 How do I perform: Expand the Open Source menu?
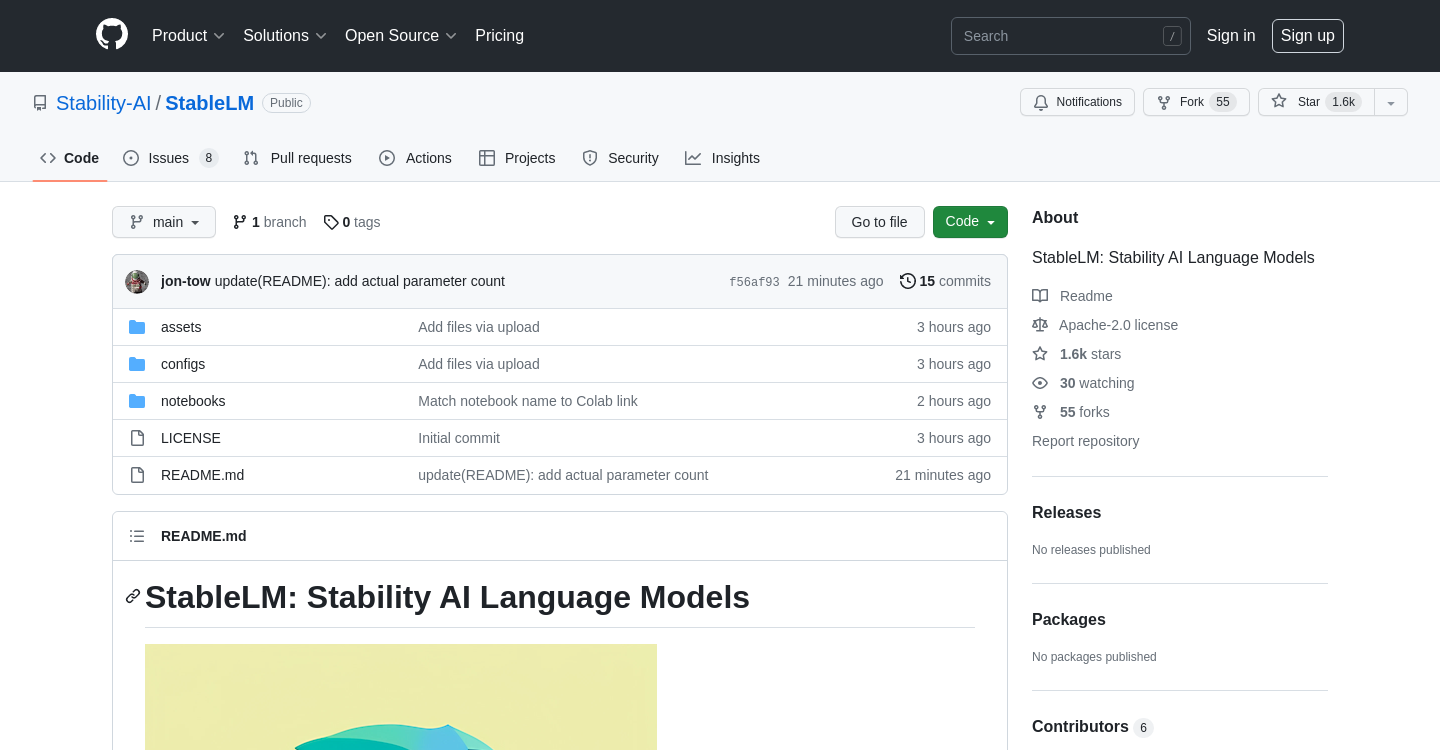click(x=401, y=36)
